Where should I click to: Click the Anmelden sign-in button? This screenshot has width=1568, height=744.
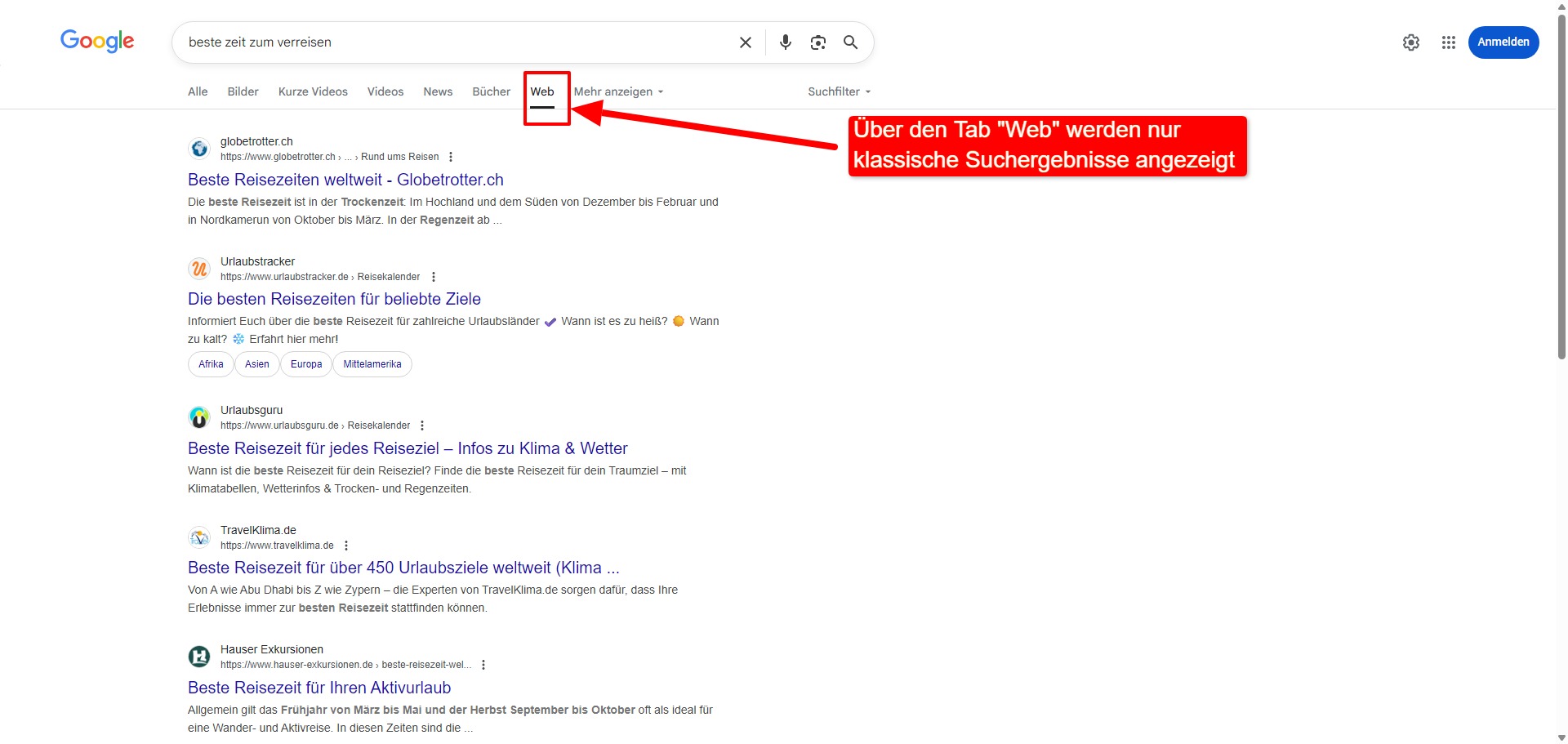point(1503,42)
